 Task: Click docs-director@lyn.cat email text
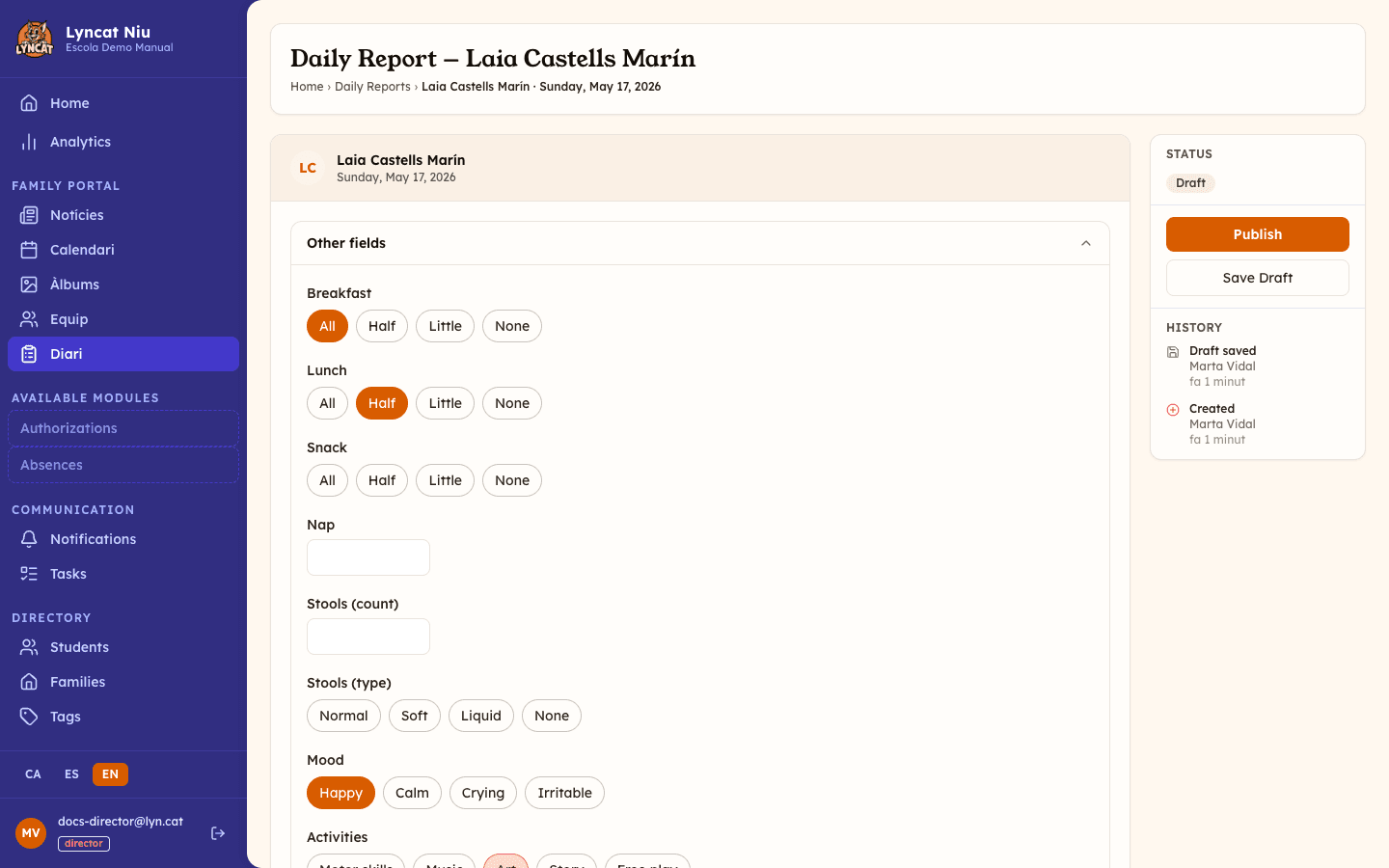tap(121, 822)
